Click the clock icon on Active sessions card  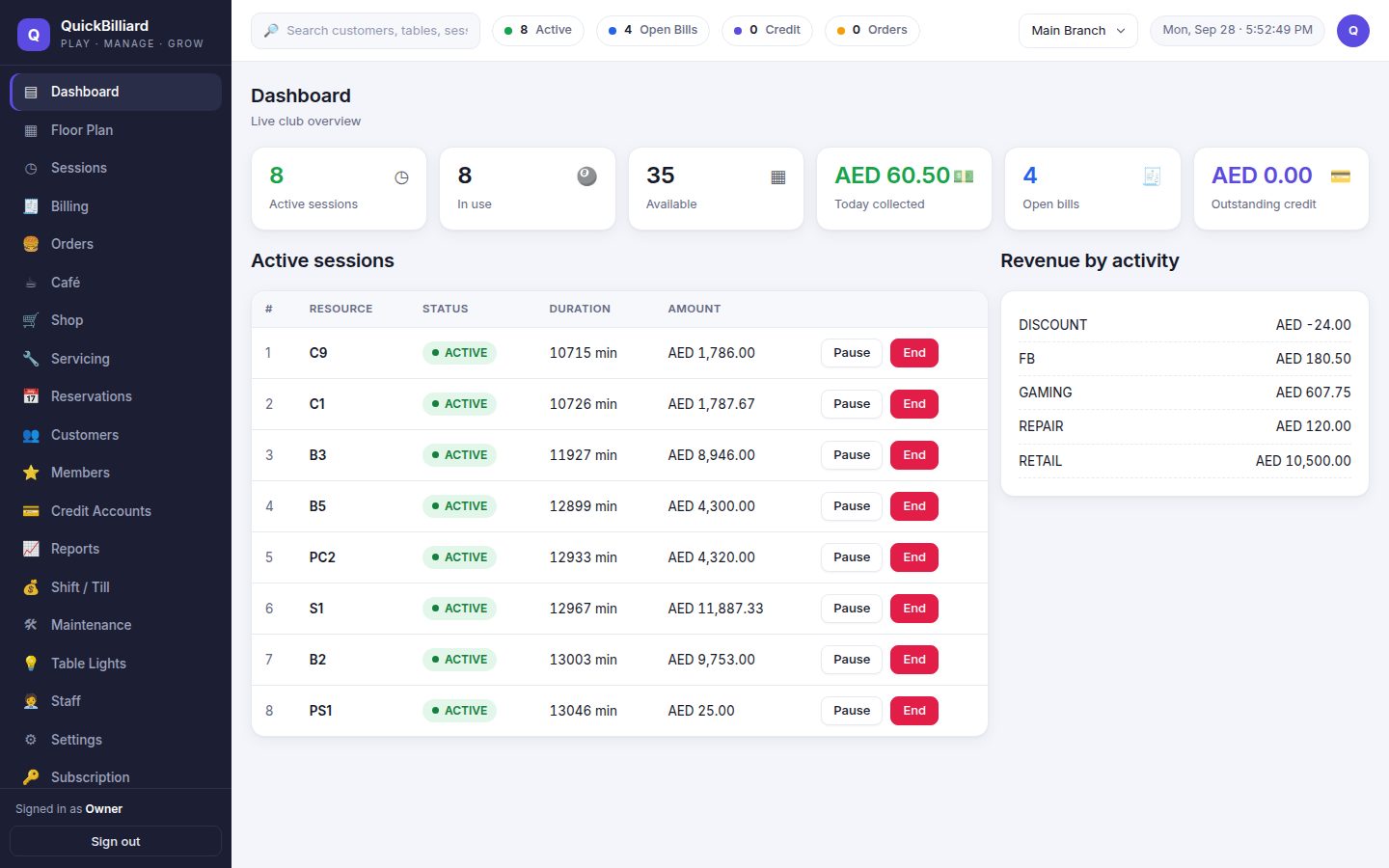[x=401, y=177]
